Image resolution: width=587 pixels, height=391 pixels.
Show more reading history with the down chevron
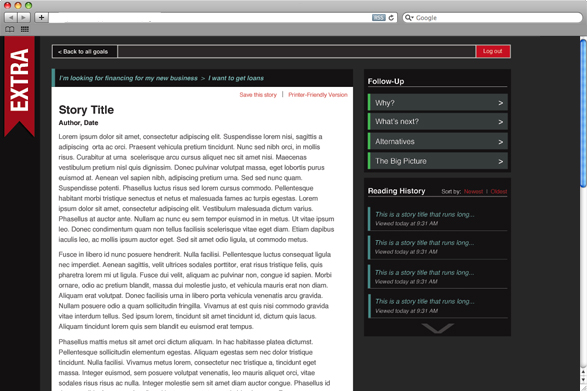click(437, 328)
